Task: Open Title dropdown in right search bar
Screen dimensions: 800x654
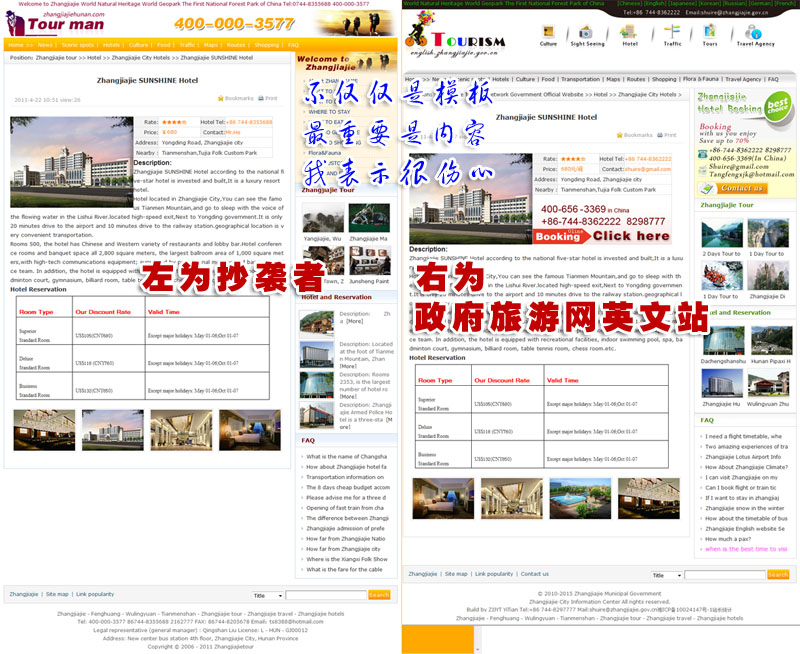Action: point(667,576)
